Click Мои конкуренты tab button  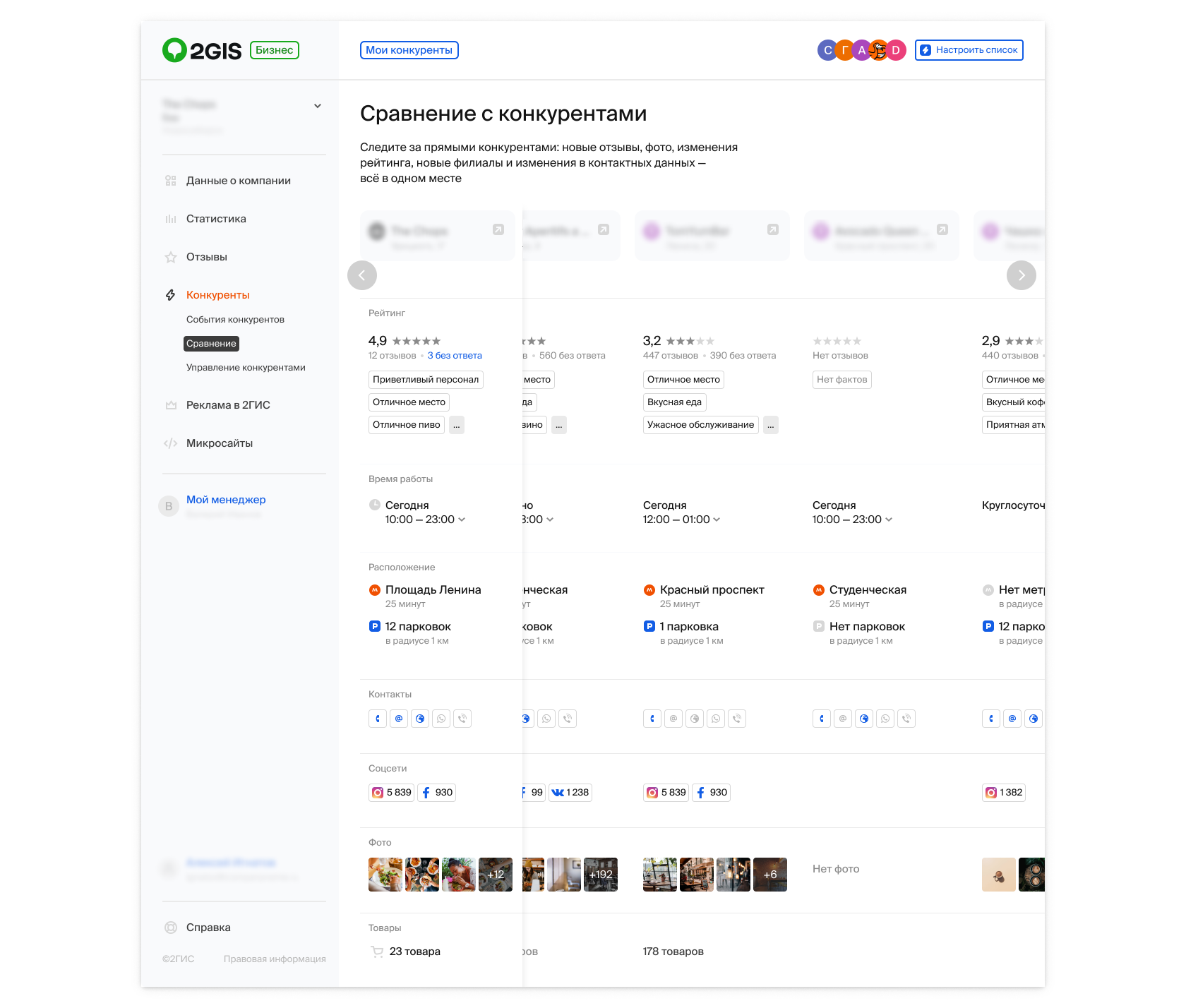pyautogui.click(x=409, y=50)
